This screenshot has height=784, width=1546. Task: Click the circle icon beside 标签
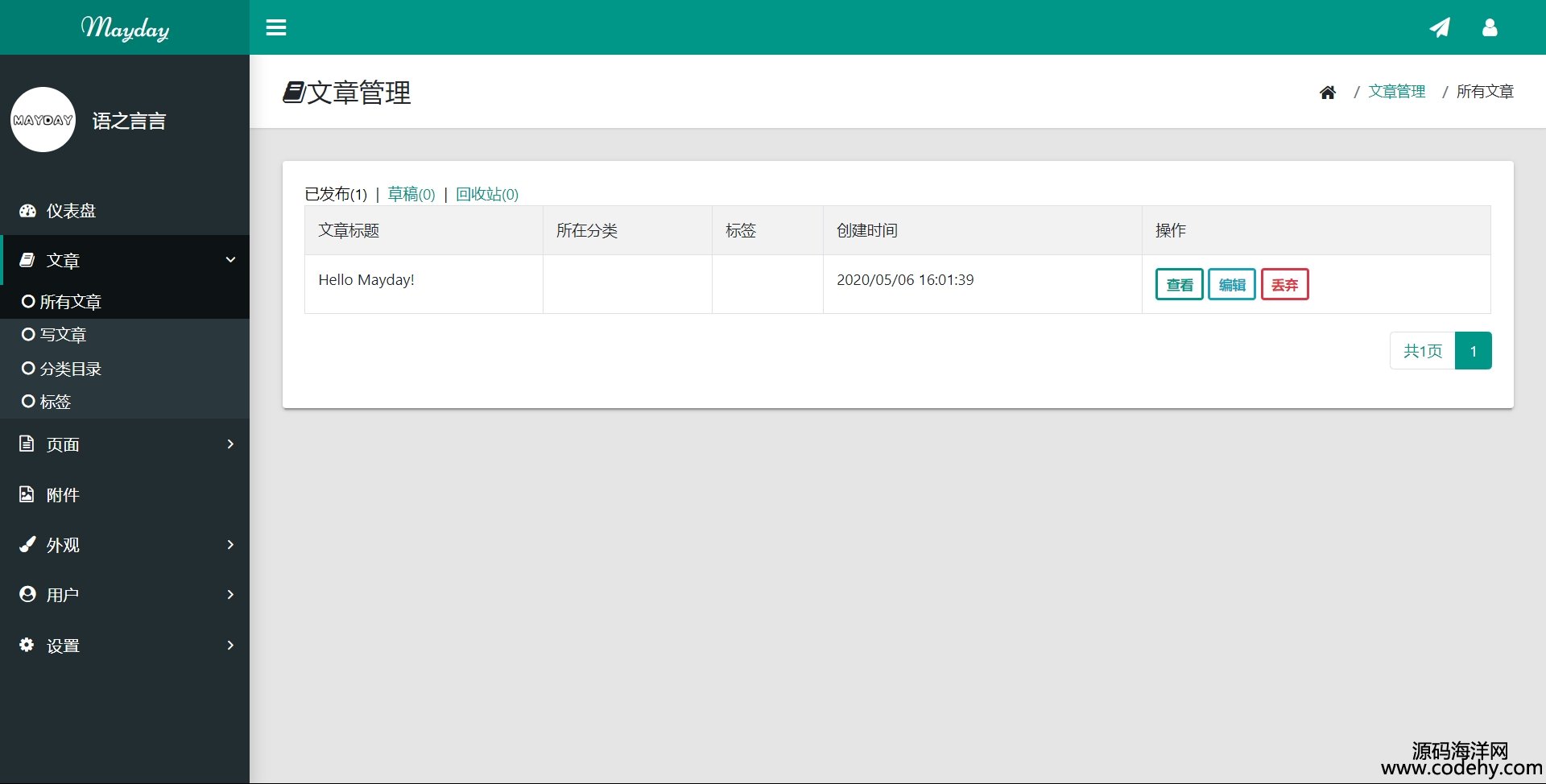point(28,401)
